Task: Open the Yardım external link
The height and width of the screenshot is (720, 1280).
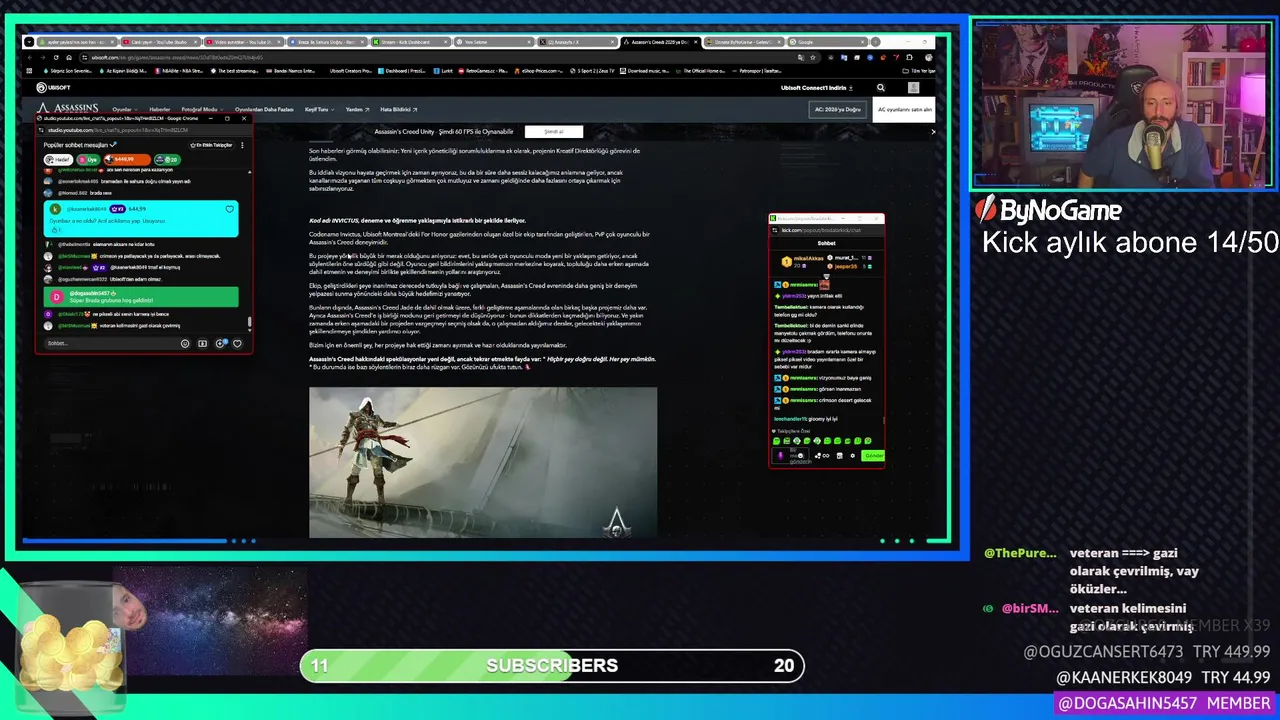Action: [x=357, y=109]
